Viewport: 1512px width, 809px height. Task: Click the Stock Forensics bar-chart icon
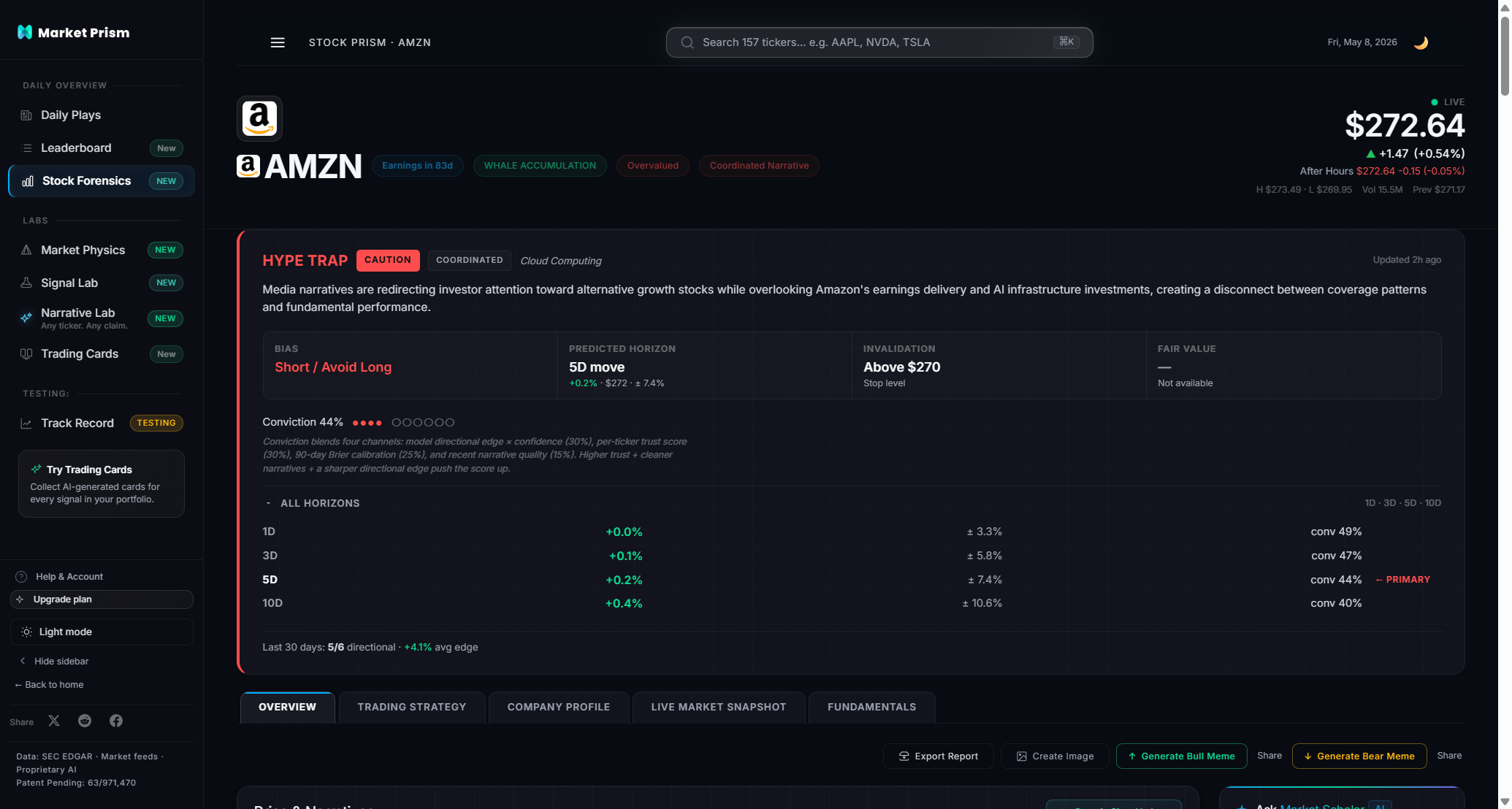coord(28,181)
